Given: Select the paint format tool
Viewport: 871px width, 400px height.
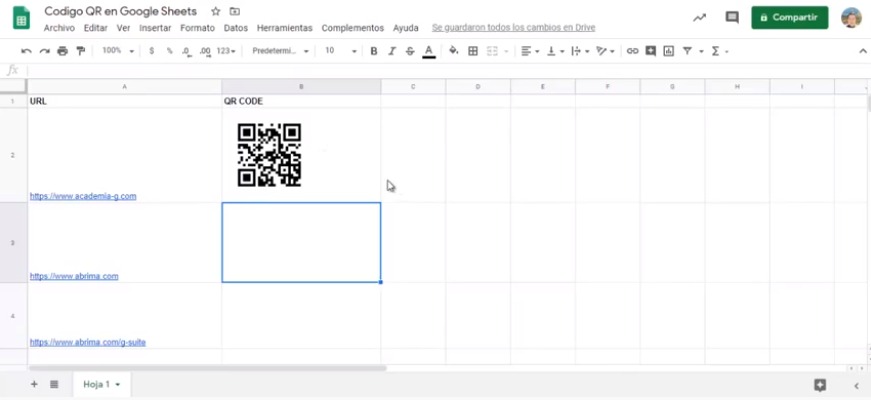Looking at the screenshot, I should click(x=81, y=51).
